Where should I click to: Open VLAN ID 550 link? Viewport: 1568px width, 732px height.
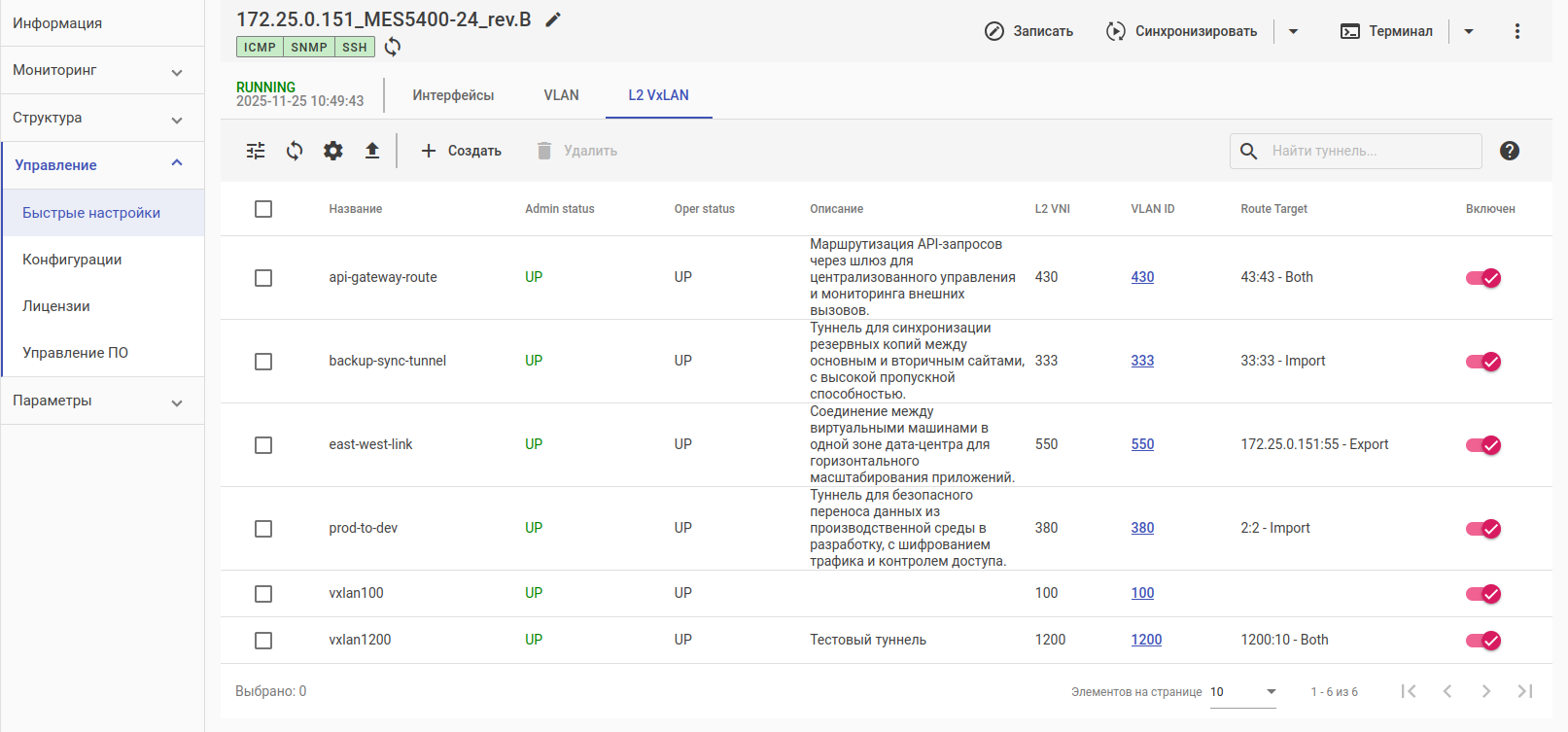tap(1142, 444)
